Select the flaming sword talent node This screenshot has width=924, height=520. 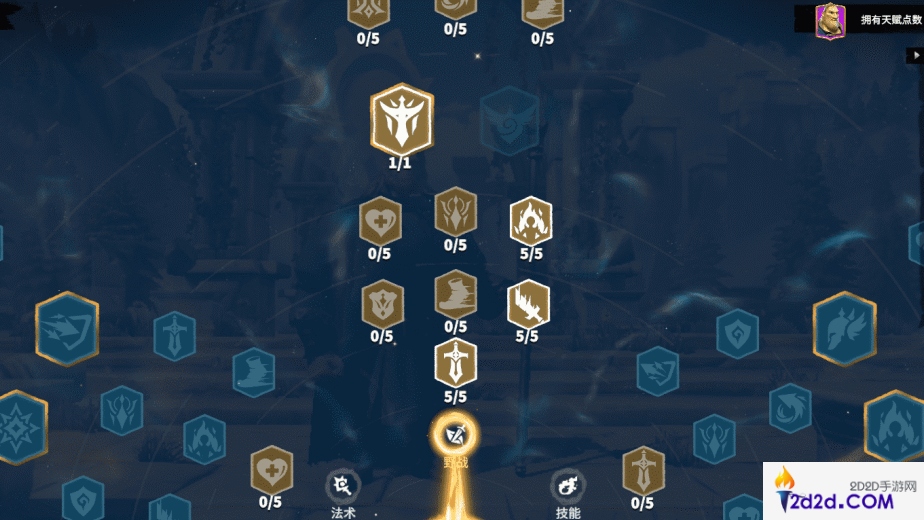(529, 304)
